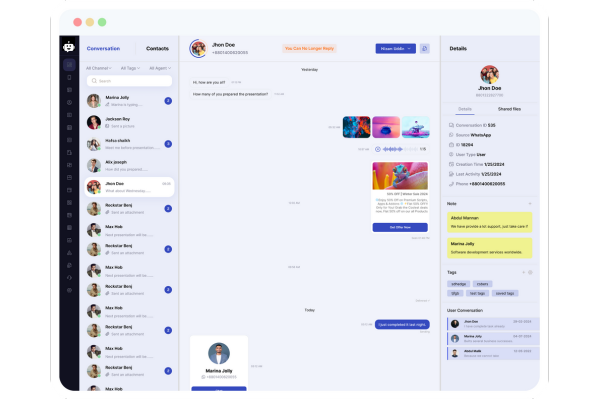Open Abdul Mannan's yellow note
The width and height of the screenshot is (599, 399).
point(489,222)
